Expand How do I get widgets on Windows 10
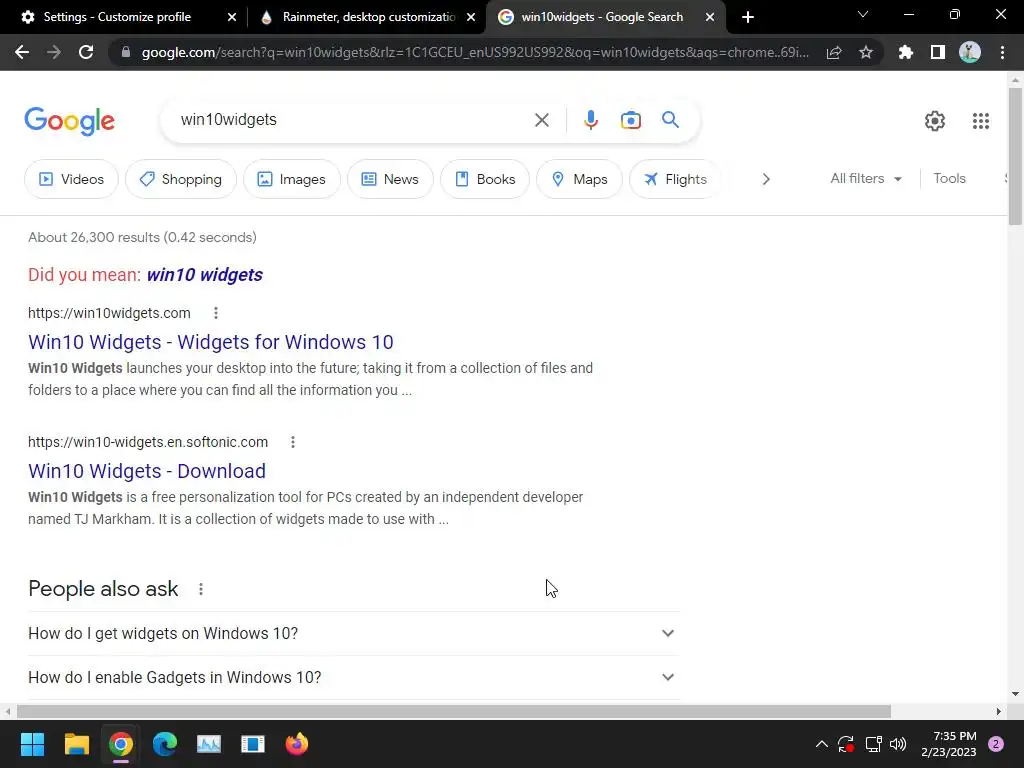The height and width of the screenshot is (768, 1024). pos(354,633)
